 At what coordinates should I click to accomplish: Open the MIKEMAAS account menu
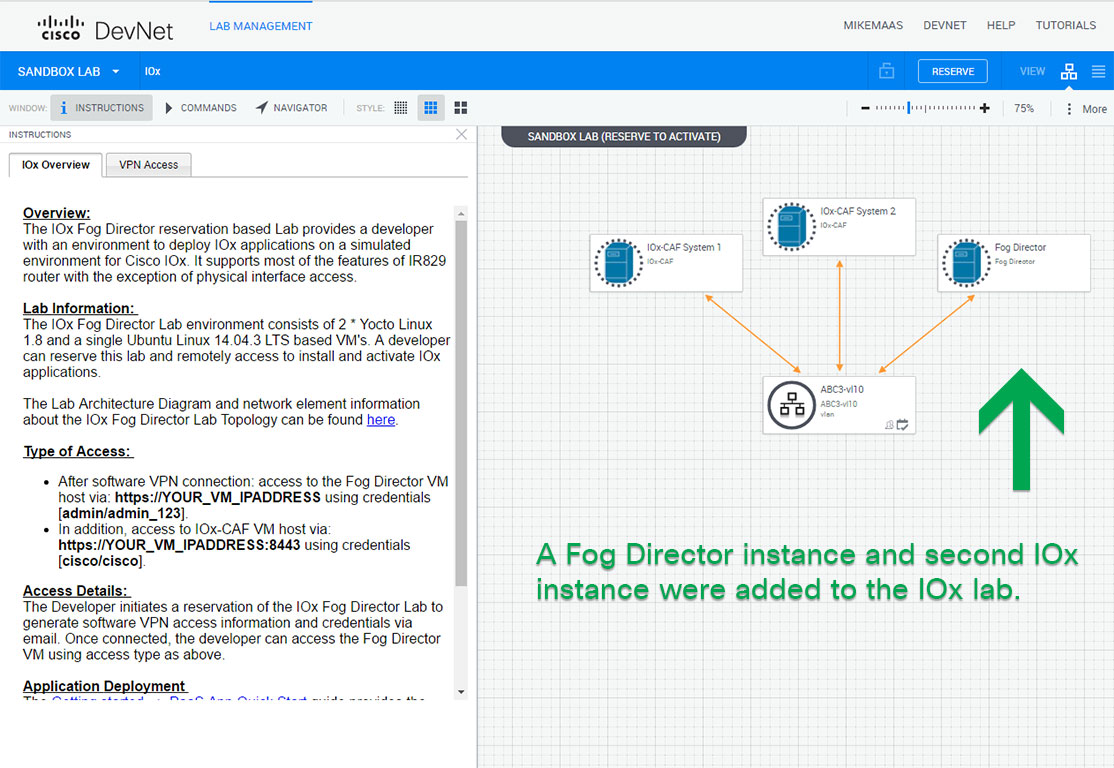coord(872,26)
